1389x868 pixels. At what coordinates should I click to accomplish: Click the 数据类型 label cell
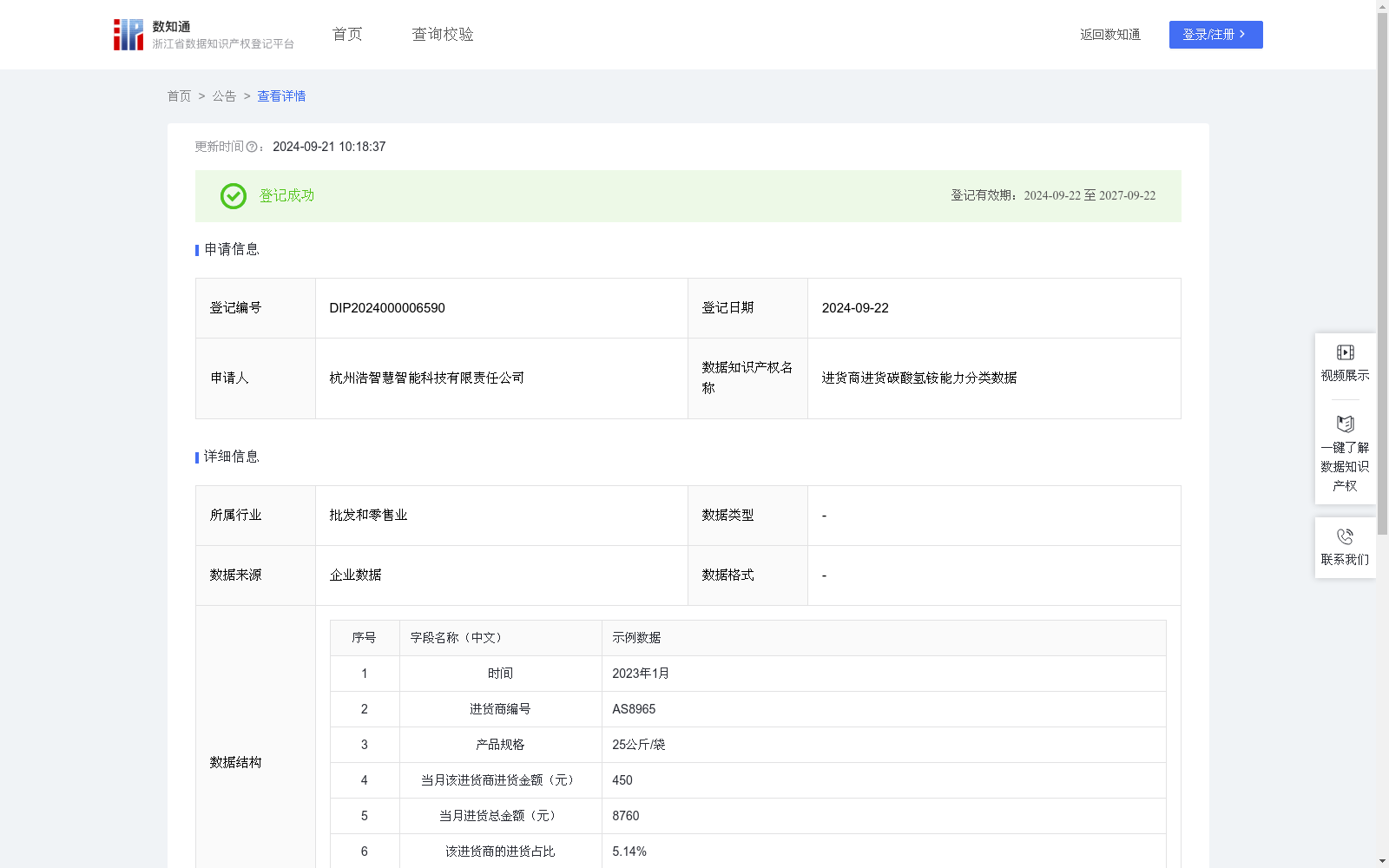[x=747, y=516]
